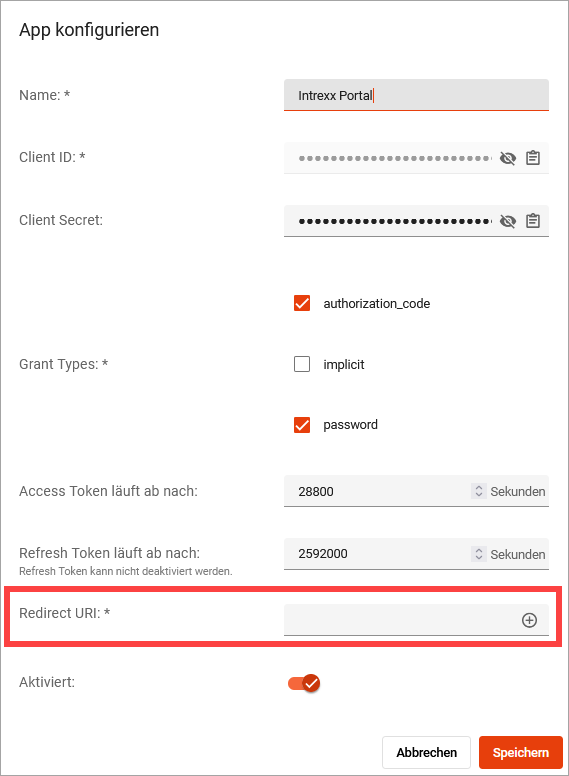Screen dimensions: 569x776
Task: Select the Refresh Token value 2592000
Action: (323, 554)
